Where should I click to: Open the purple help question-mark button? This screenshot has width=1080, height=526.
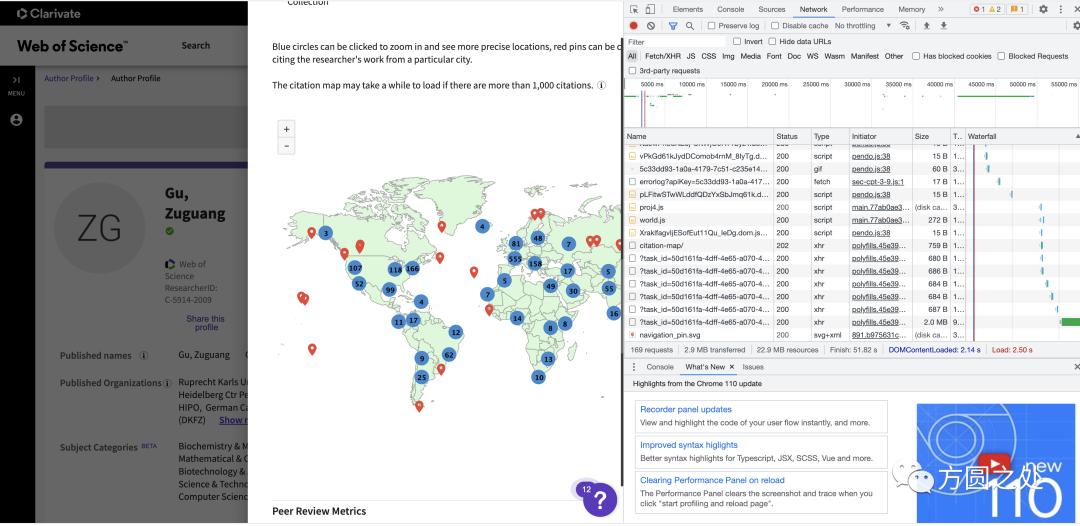coord(600,499)
